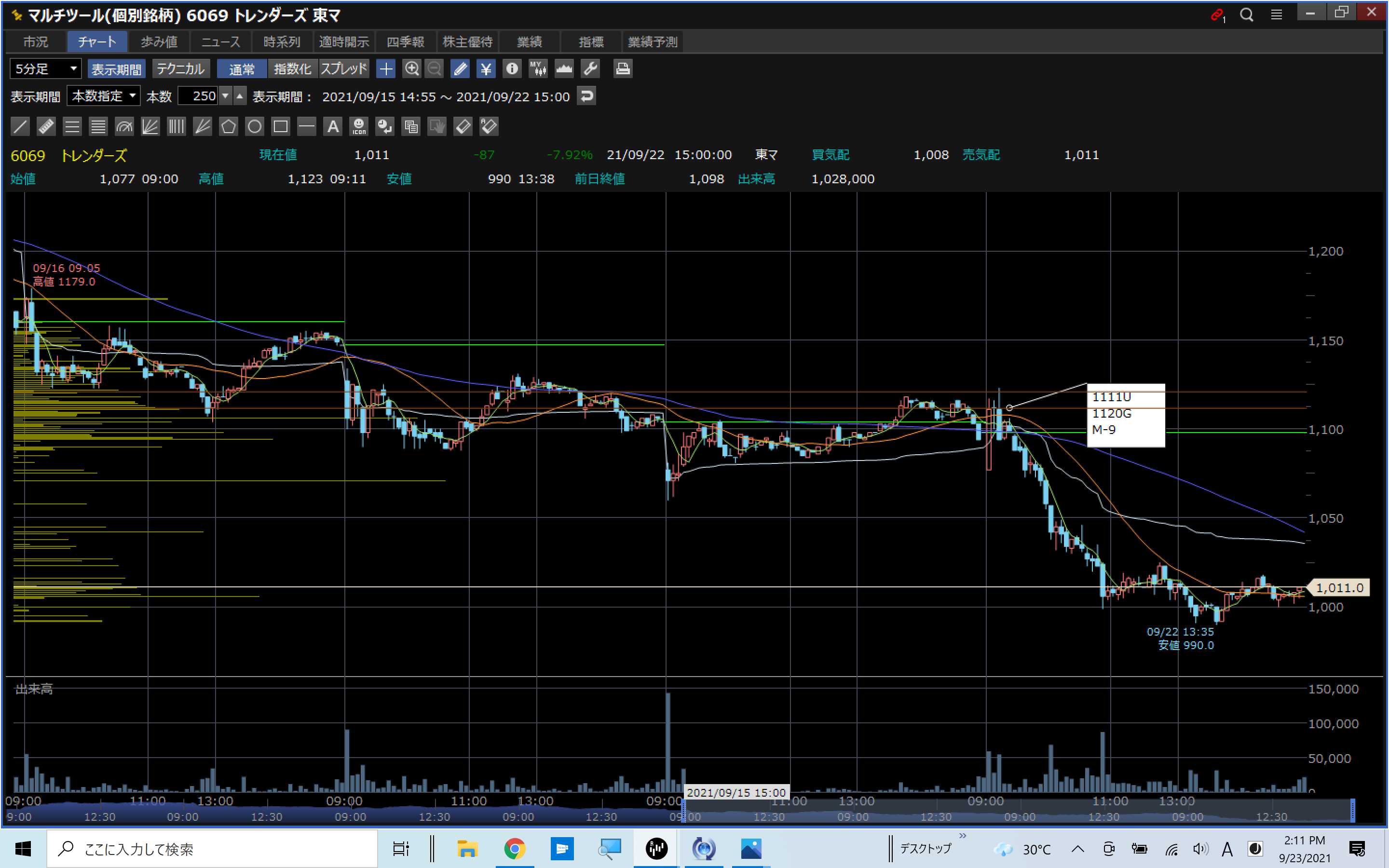Open the 四季報 tab
The image size is (1389, 868).
tap(405, 42)
